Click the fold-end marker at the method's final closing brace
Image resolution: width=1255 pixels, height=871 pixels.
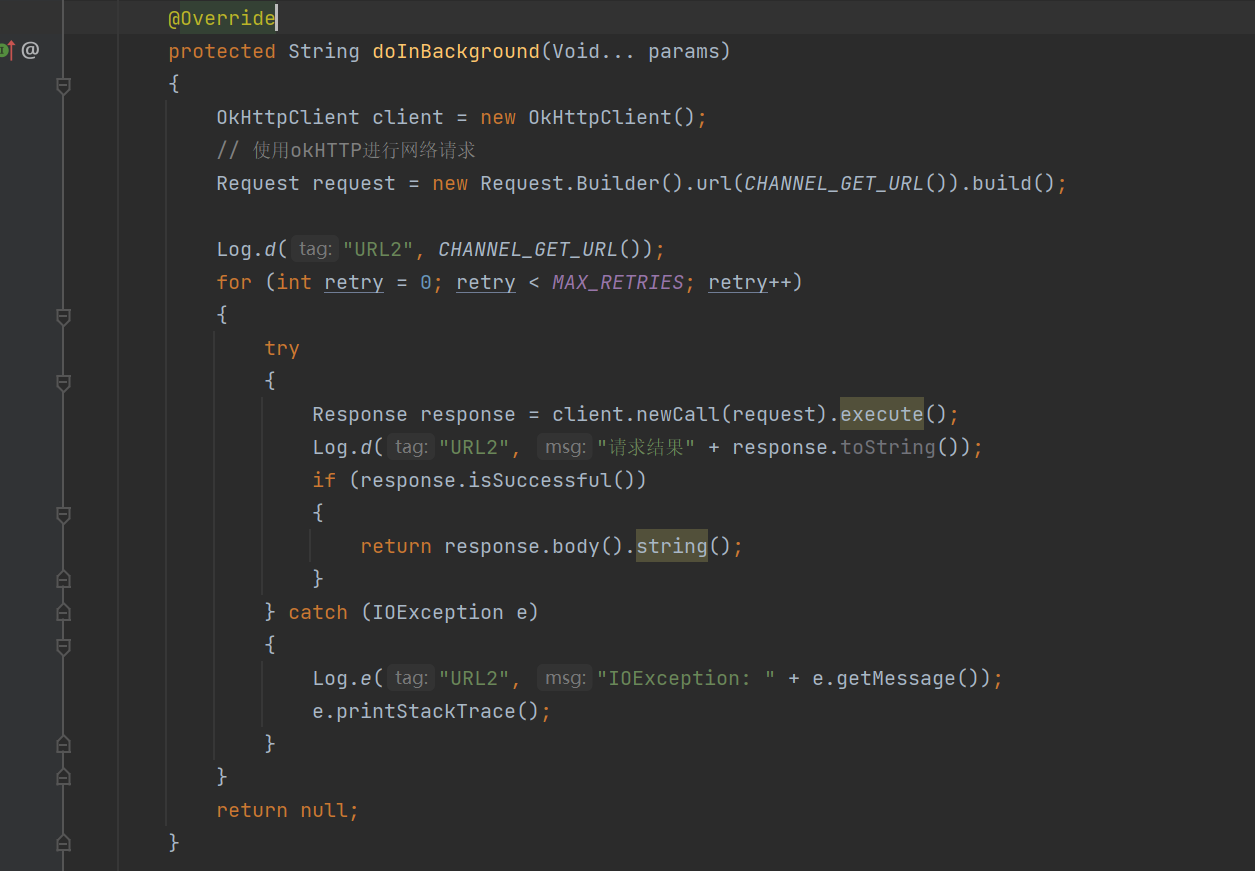pyautogui.click(x=63, y=843)
